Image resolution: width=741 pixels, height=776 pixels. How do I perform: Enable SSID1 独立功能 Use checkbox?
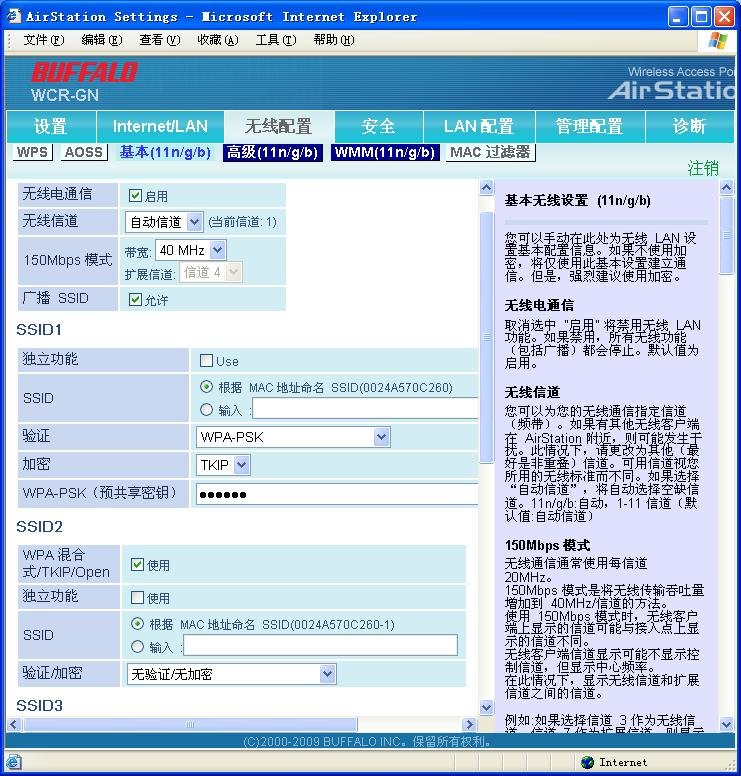206,361
